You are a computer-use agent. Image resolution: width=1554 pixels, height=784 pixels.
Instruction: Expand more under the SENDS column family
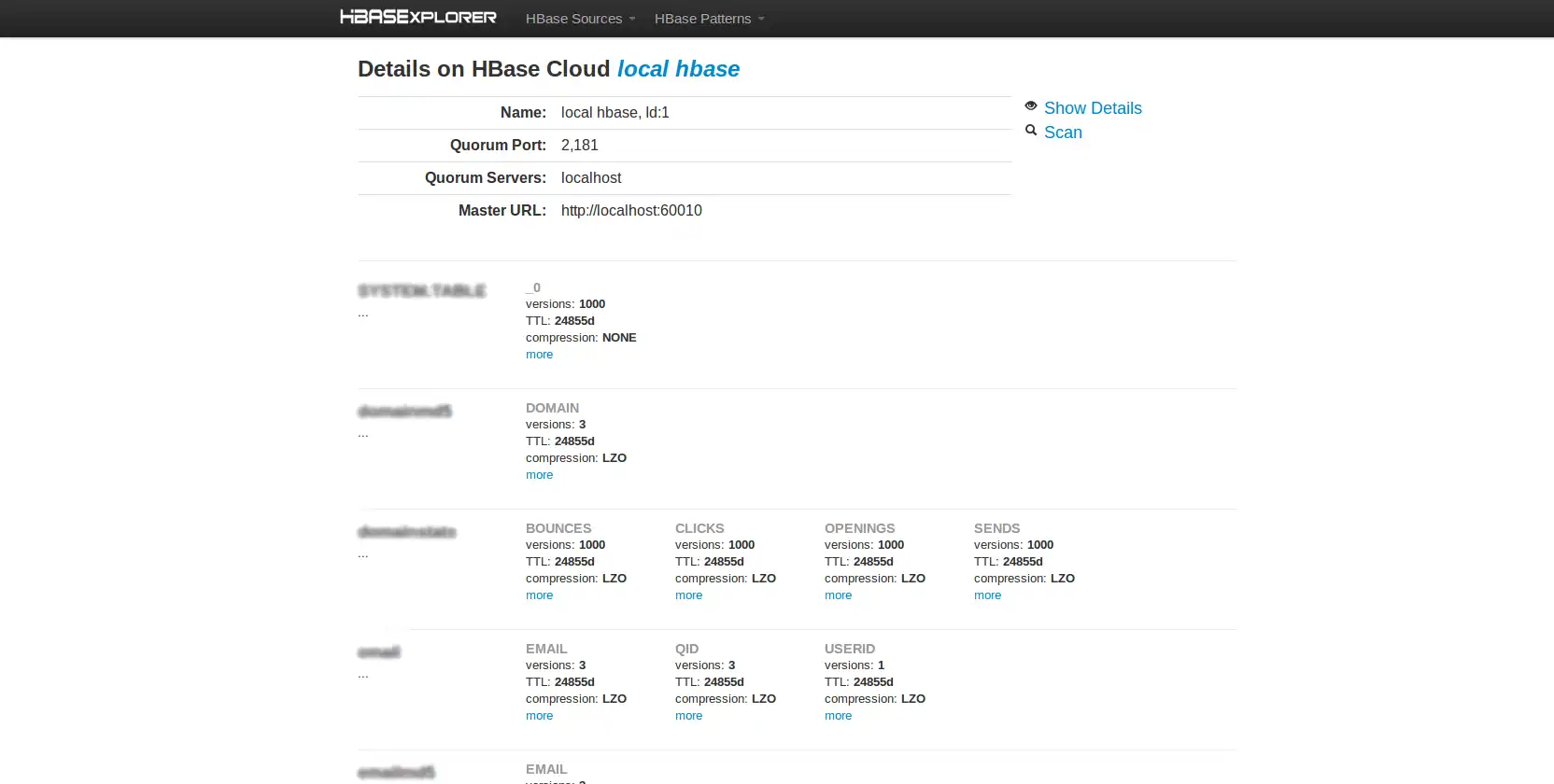point(987,595)
